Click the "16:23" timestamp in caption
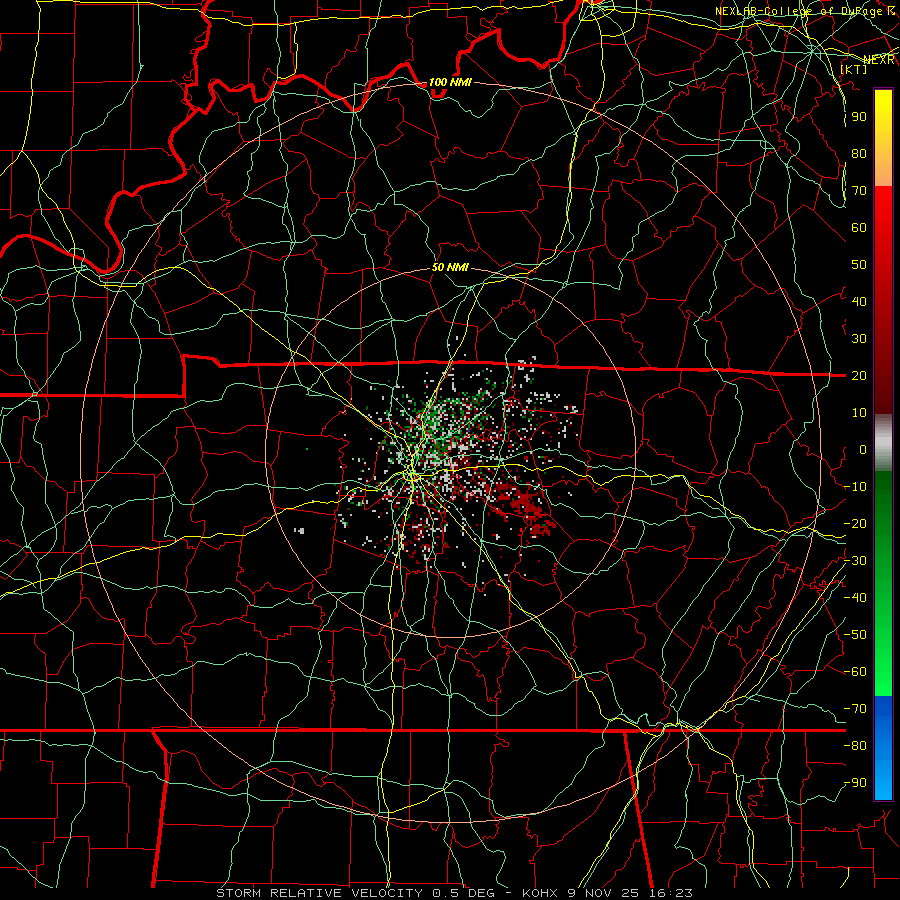Viewport: 900px width, 900px height. coord(672,893)
